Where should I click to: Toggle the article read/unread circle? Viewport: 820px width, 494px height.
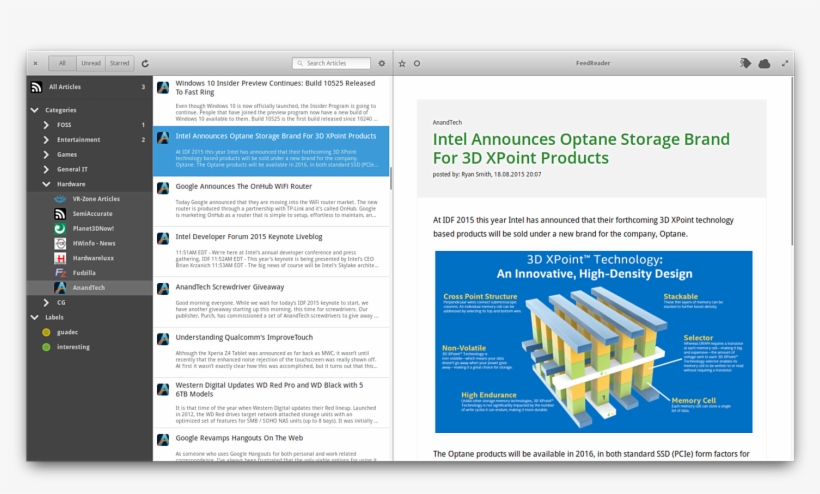(417, 63)
